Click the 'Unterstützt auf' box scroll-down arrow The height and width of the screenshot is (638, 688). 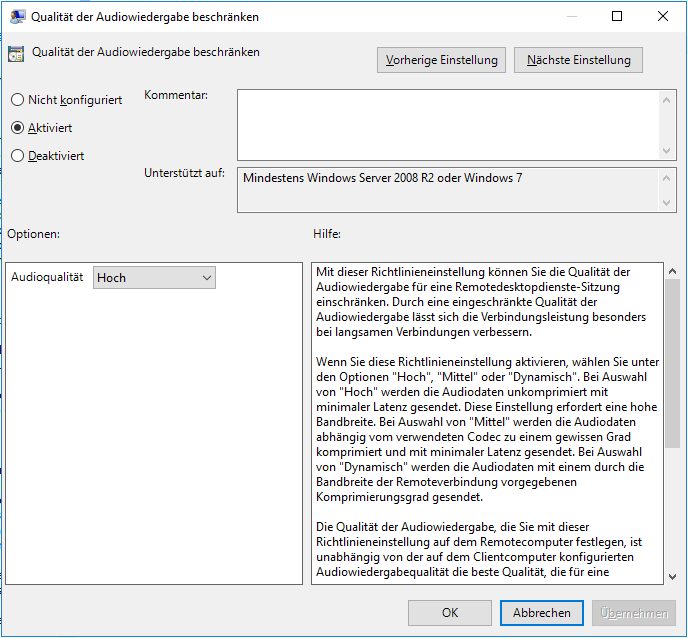[x=667, y=202]
